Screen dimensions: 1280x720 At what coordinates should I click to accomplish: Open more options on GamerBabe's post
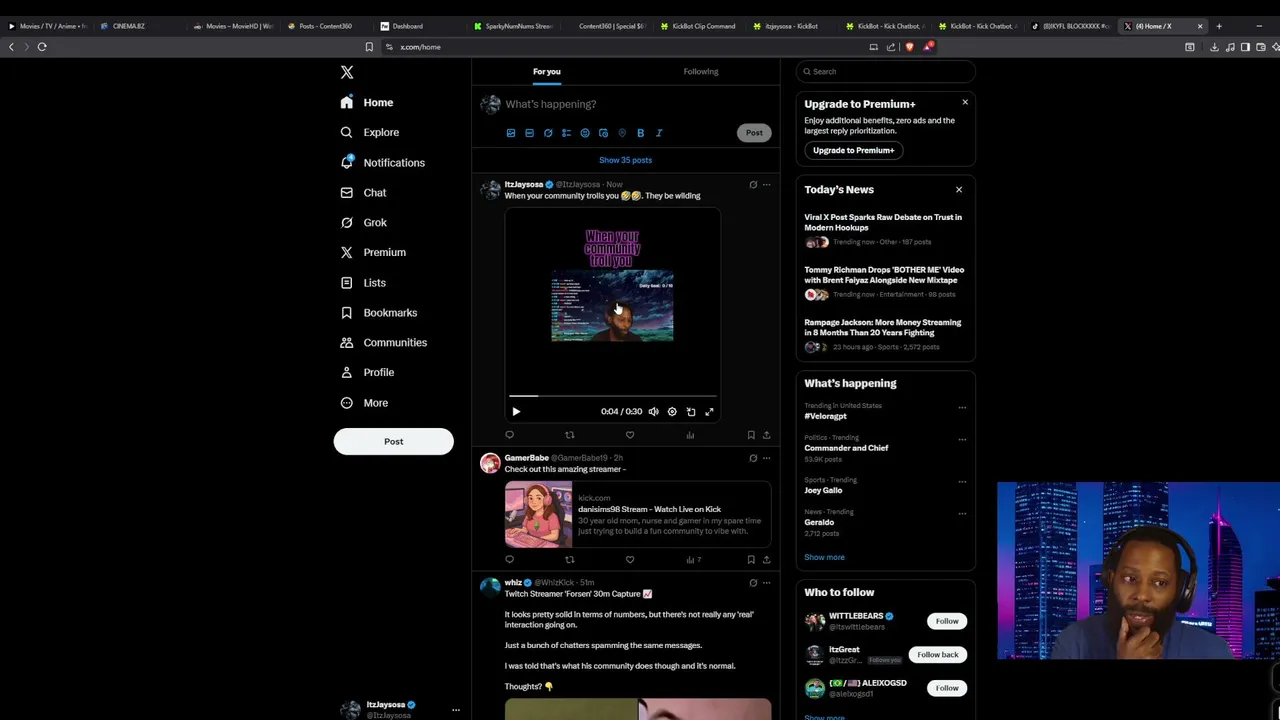coord(767,458)
